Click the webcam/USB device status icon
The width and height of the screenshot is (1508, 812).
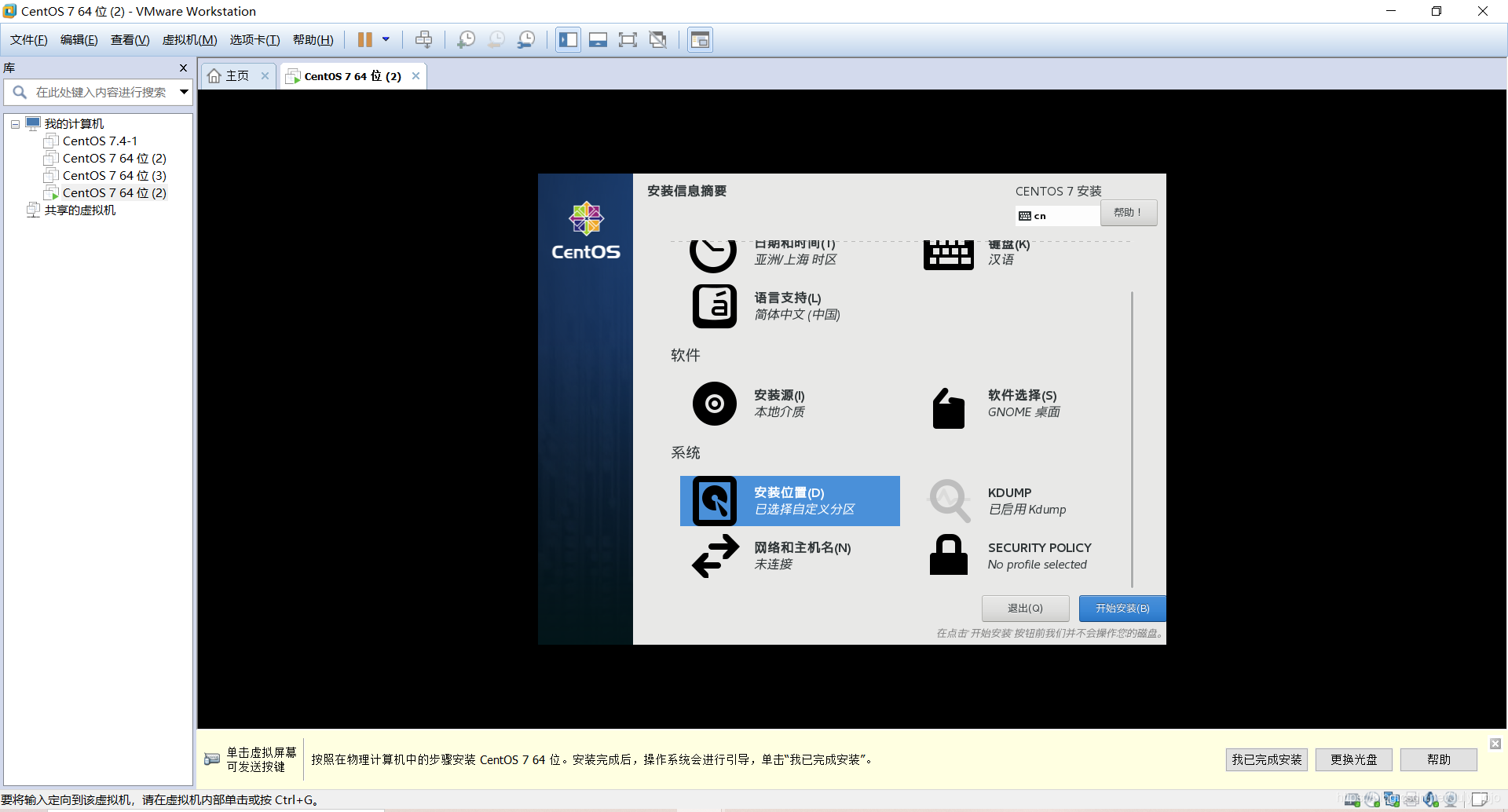tap(1451, 799)
